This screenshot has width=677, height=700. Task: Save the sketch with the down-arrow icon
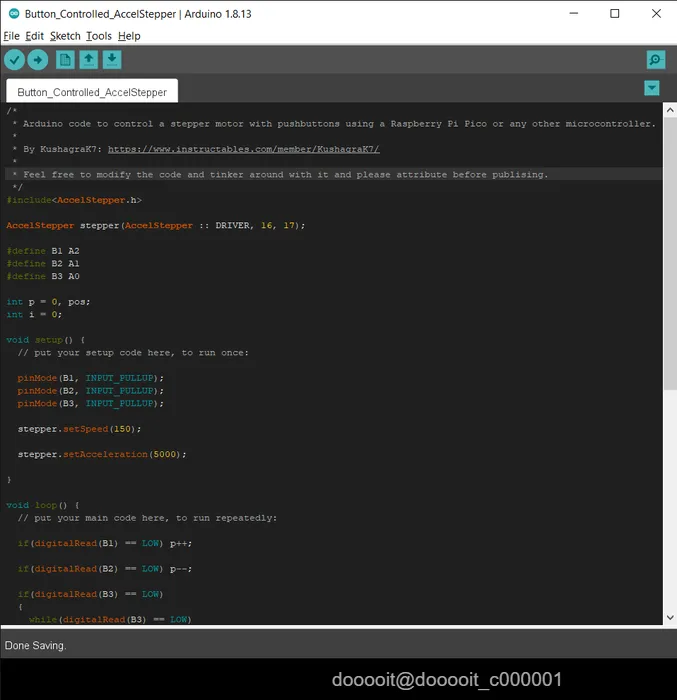click(x=112, y=60)
